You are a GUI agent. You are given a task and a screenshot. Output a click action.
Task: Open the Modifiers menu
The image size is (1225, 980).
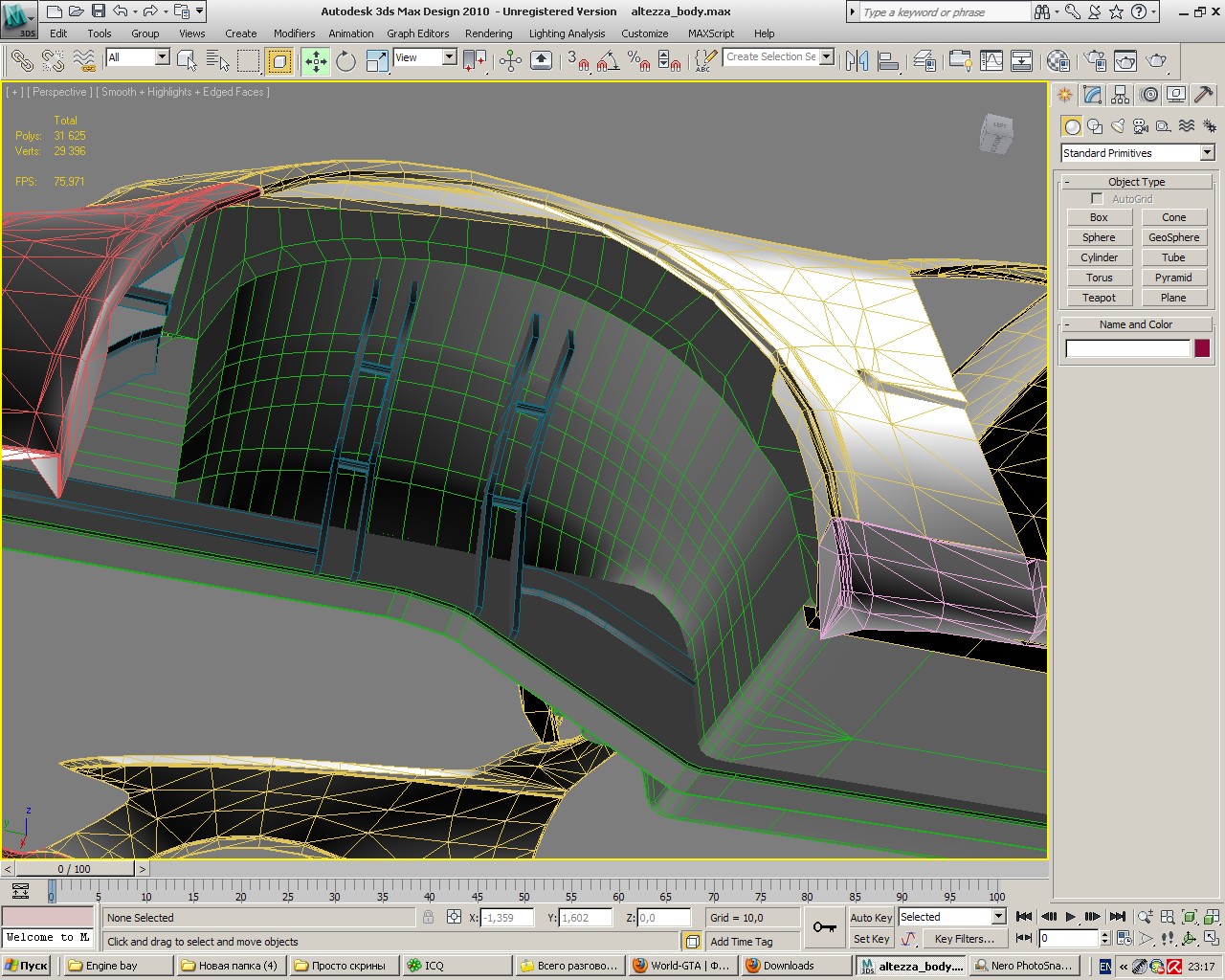point(294,33)
